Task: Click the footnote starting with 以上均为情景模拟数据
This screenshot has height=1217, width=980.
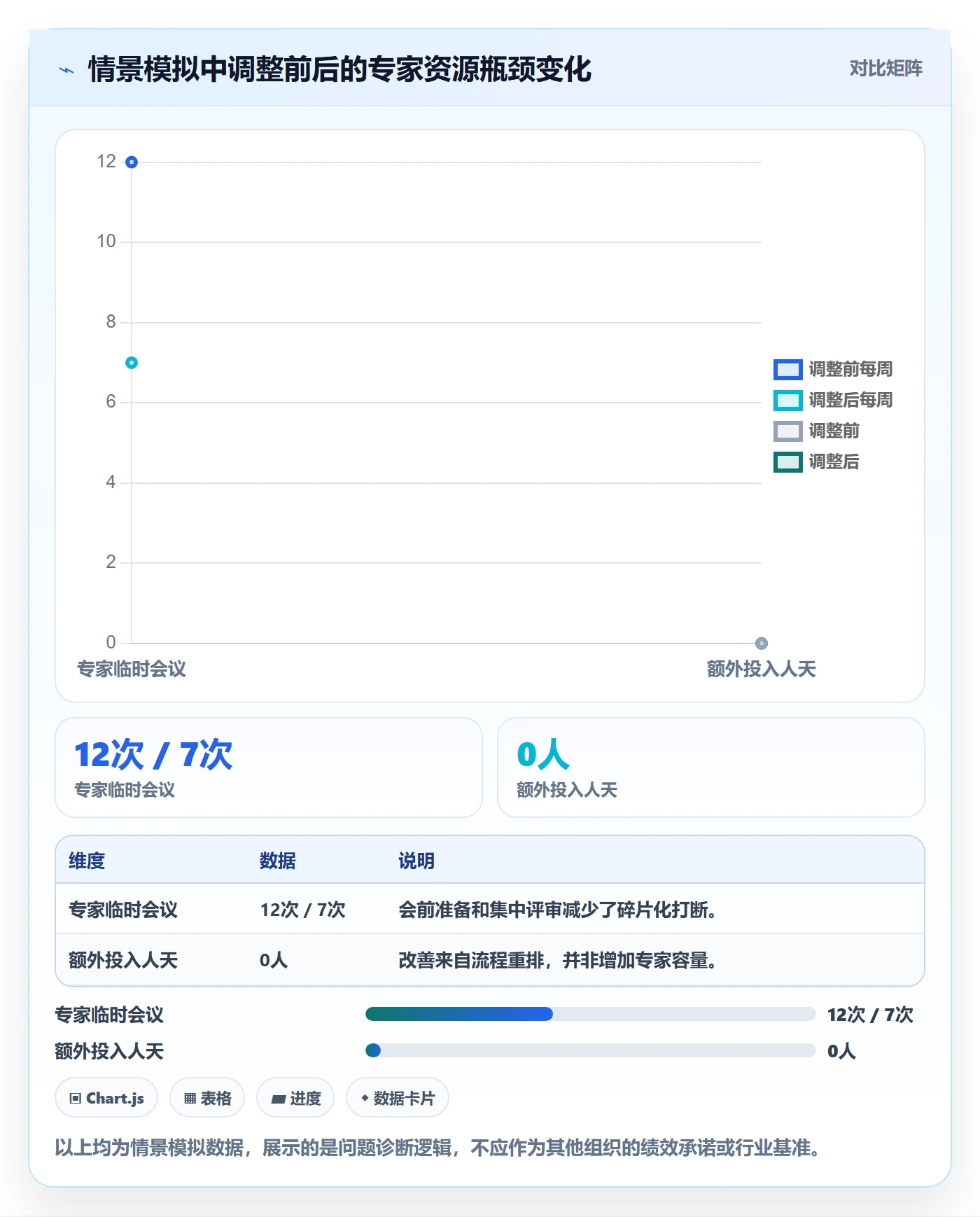Action: coord(437,1148)
